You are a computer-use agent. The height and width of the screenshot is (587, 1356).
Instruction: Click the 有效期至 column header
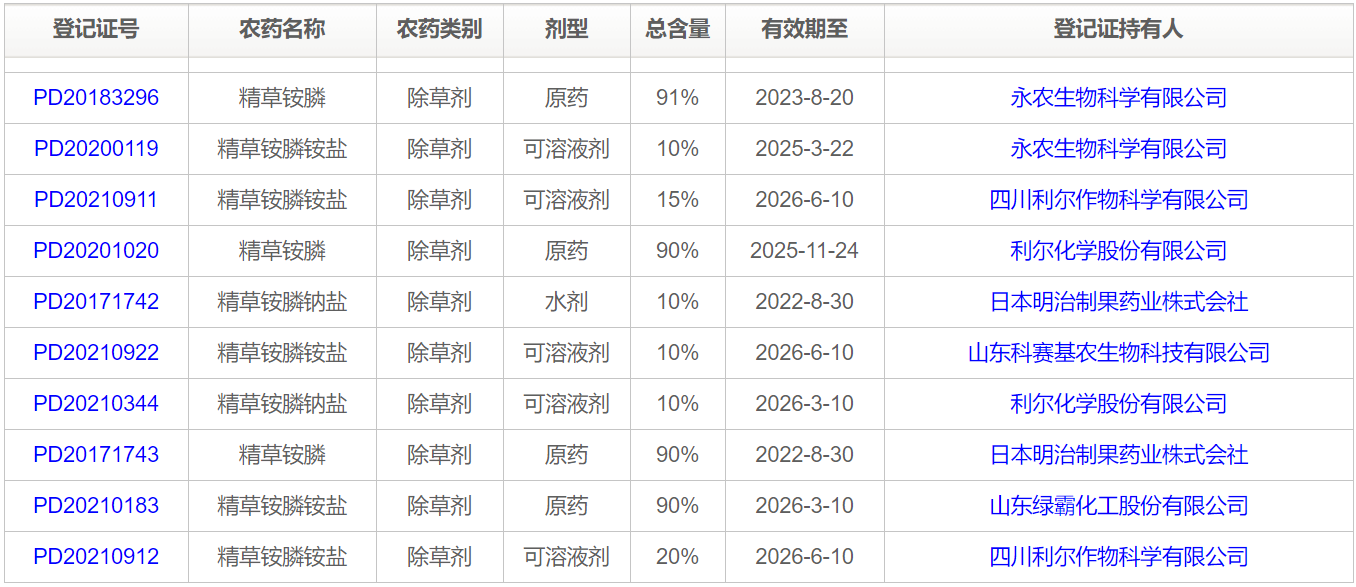805,29
